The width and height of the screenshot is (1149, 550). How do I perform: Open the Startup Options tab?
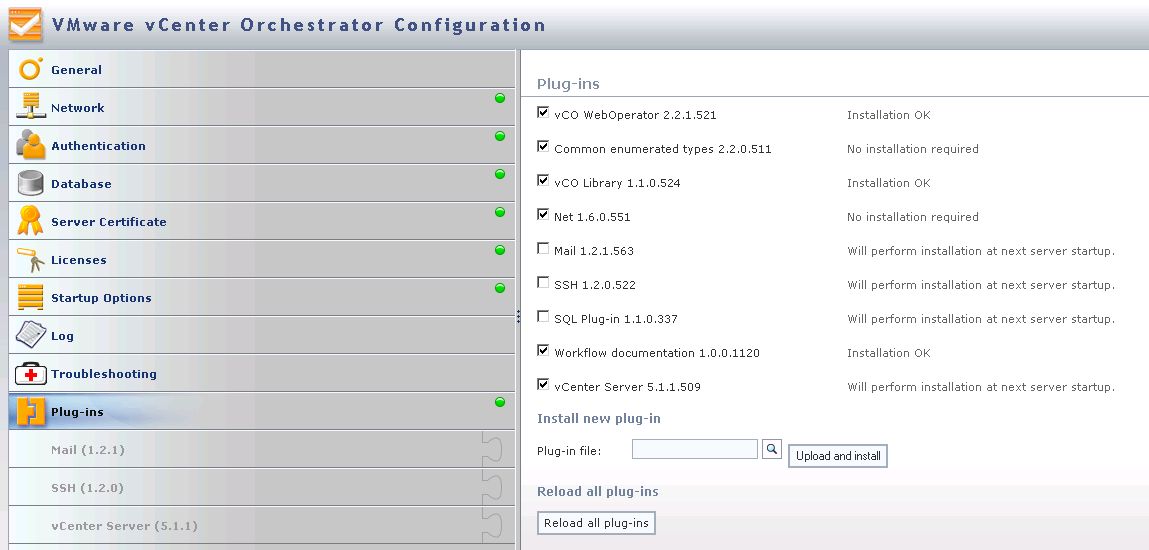pos(101,298)
